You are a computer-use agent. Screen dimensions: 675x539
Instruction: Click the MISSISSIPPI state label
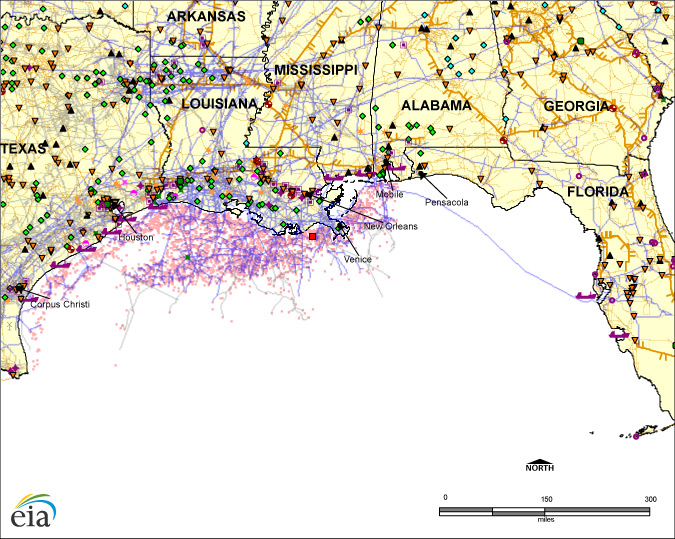tap(316, 70)
